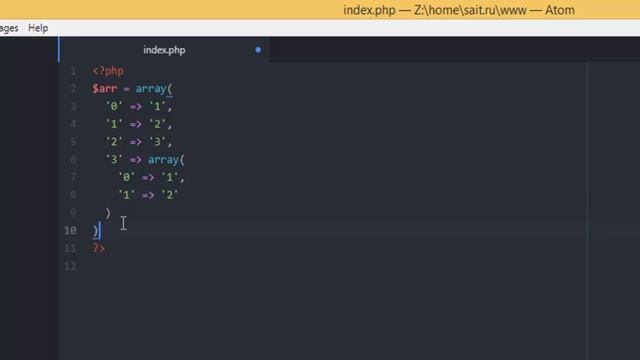Image resolution: width=640 pixels, height=360 pixels.
Task: Click the nested array( on line 6
Action: point(167,159)
